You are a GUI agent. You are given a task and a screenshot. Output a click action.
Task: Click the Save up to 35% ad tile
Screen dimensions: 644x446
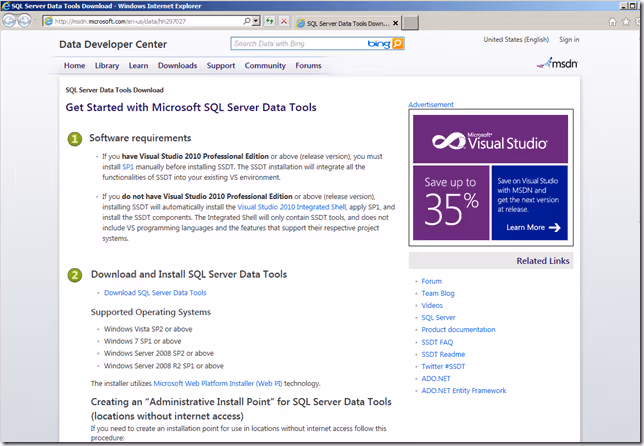(451, 203)
